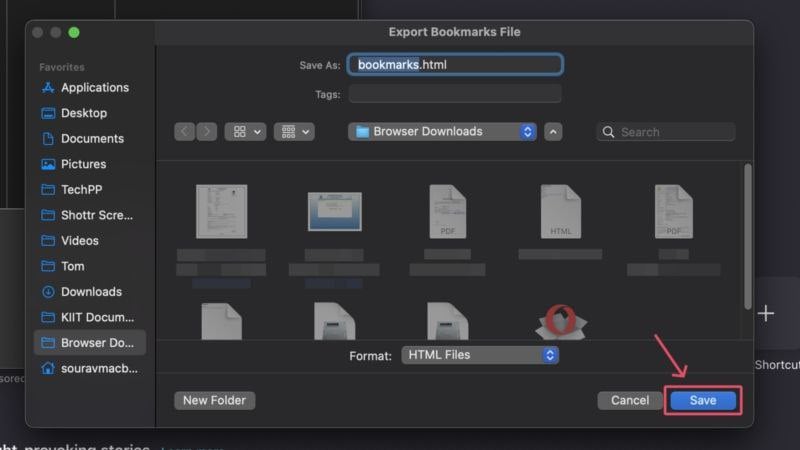
Task: Click the magnifying glass search icon
Action: (608, 132)
